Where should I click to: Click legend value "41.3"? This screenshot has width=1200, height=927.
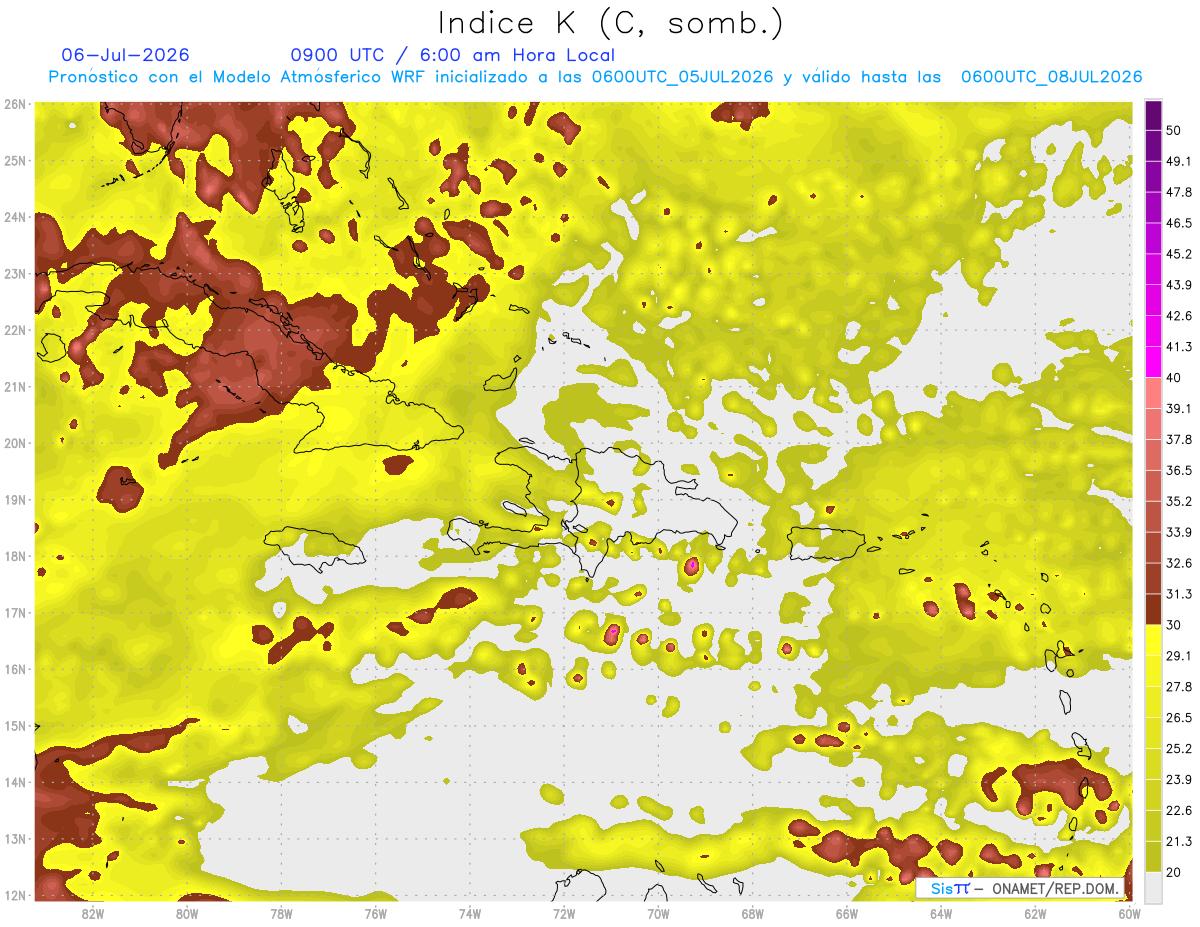pyautogui.click(x=1178, y=347)
